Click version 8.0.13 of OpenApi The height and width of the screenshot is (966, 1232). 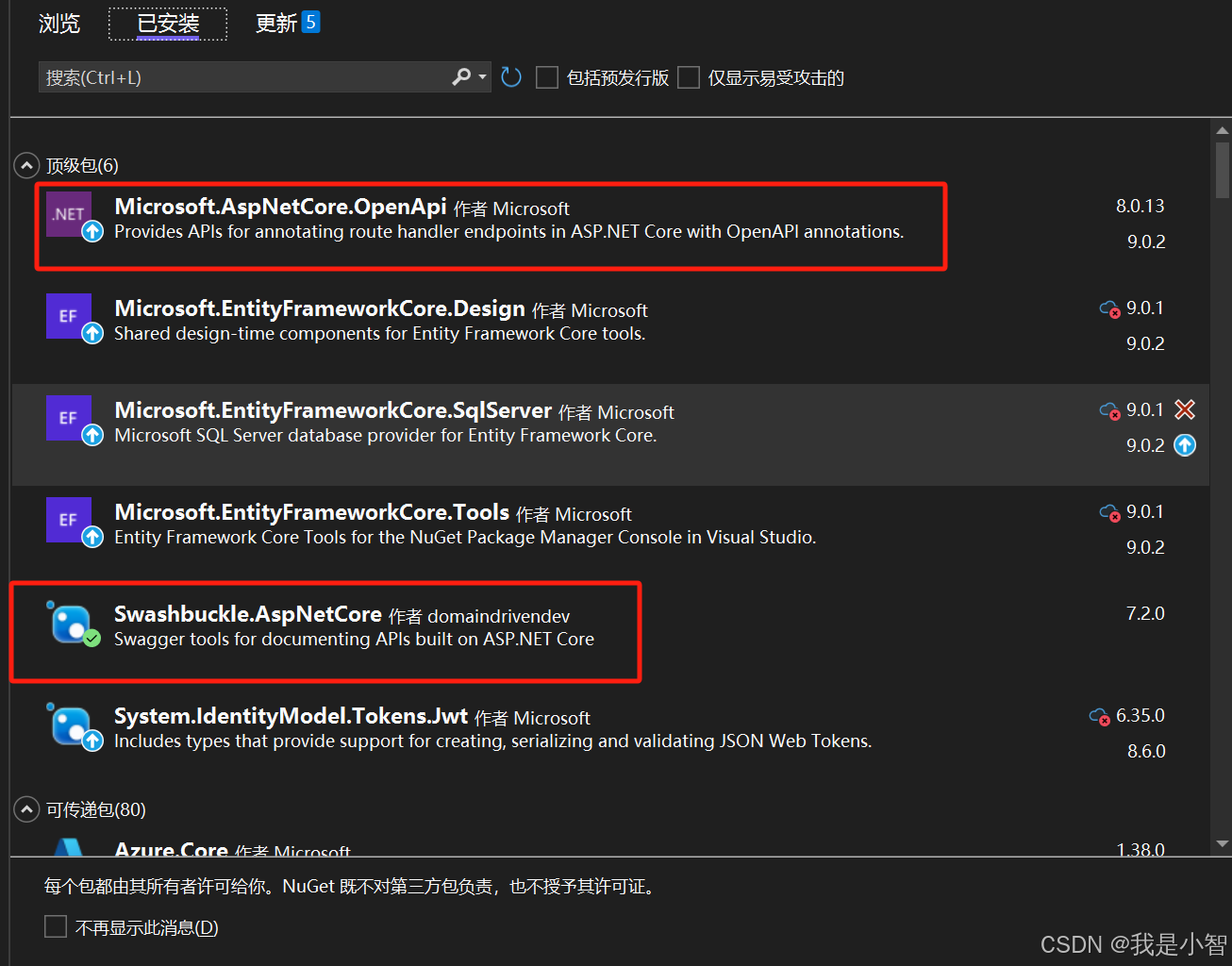pos(1140,206)
